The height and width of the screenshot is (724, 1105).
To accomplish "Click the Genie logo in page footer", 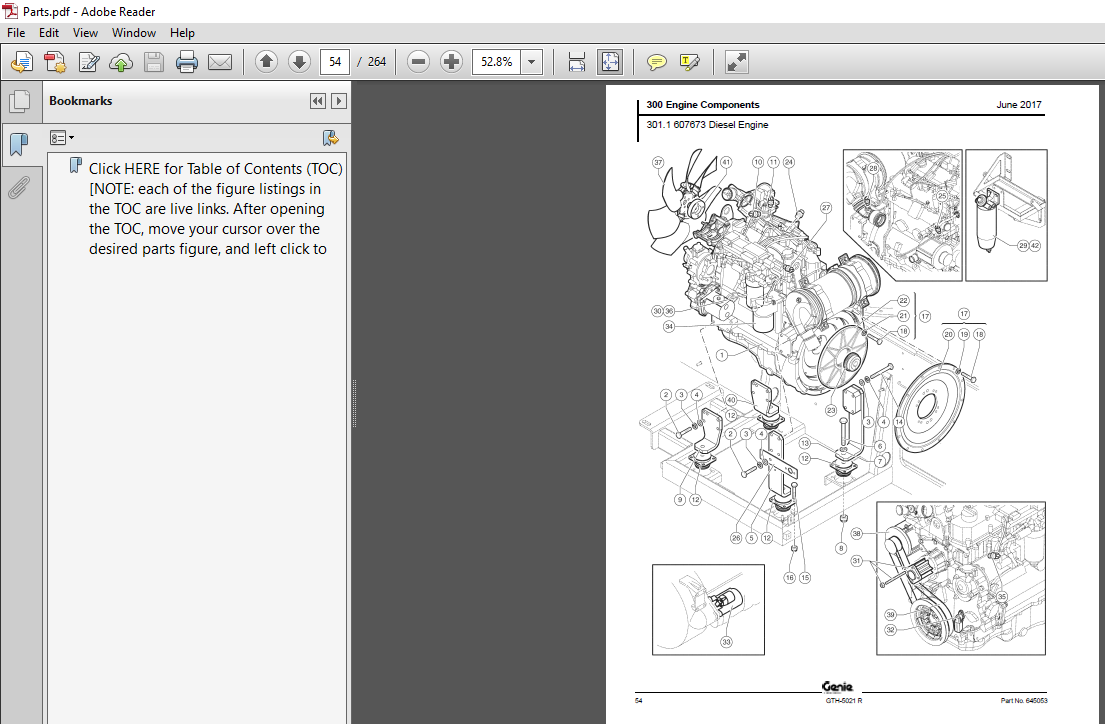I will (837, 687).
